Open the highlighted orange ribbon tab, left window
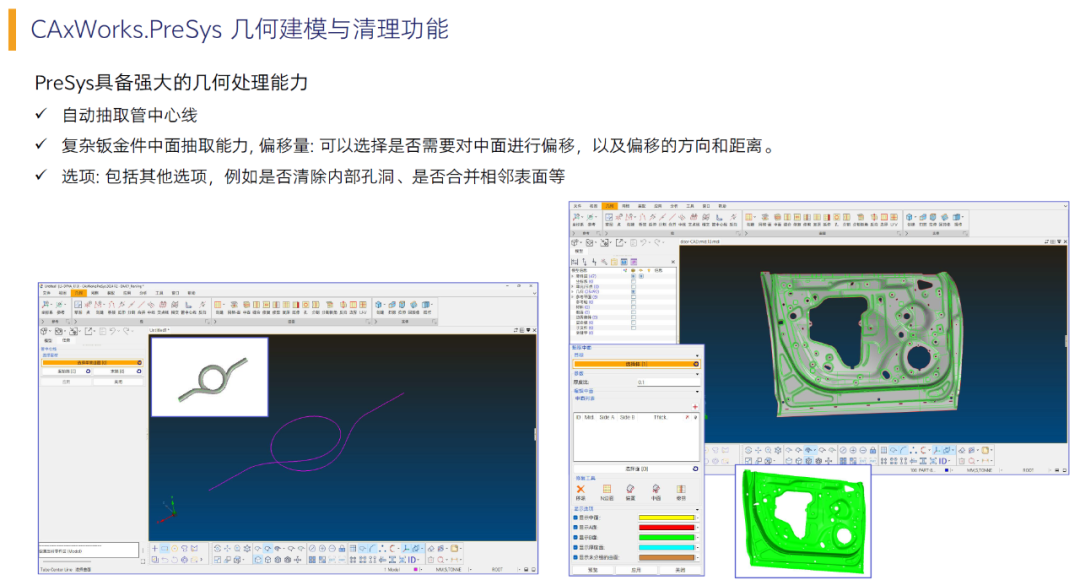 pos(79,293)
